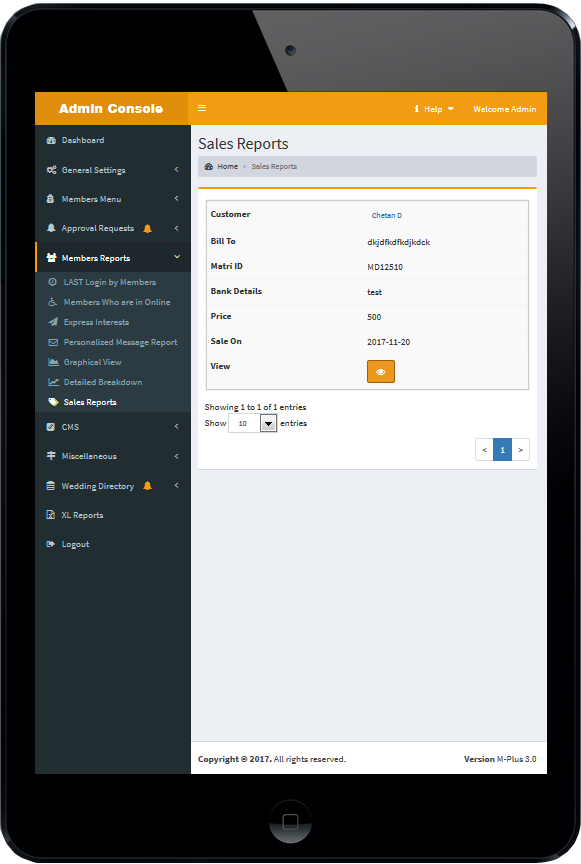Click the hamburger menu icon in header
Image resolution: width=581 pixels, height=864 pixels.
point(202,108)
